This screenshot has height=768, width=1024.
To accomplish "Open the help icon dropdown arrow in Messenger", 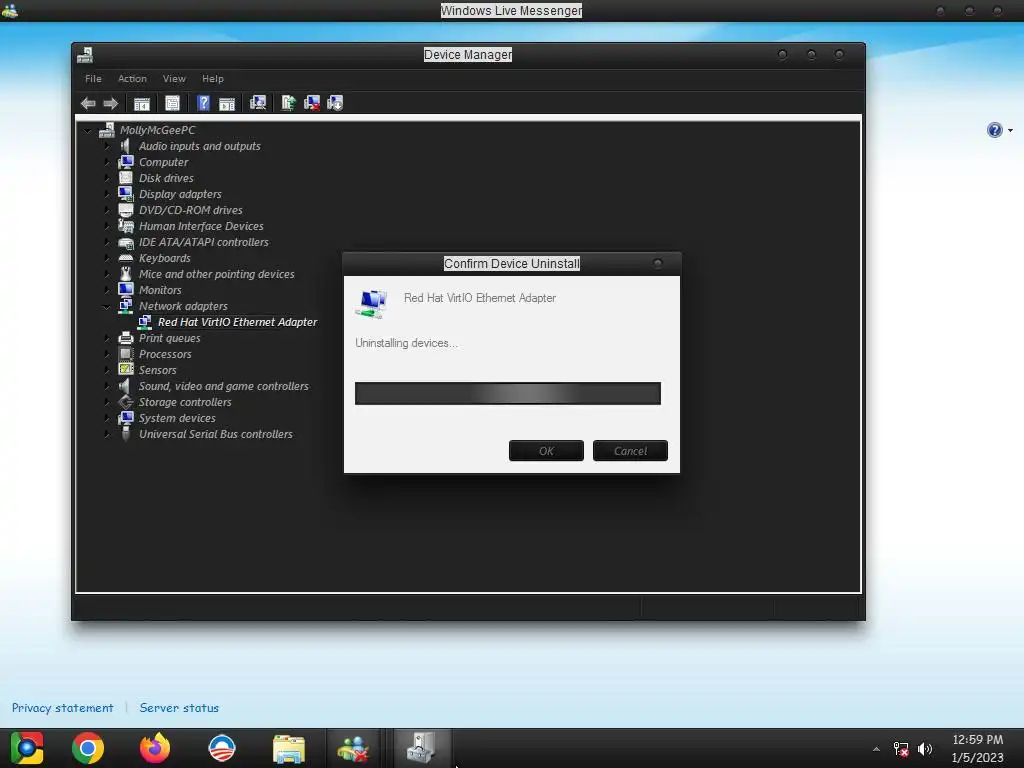I will point(1010,131).
